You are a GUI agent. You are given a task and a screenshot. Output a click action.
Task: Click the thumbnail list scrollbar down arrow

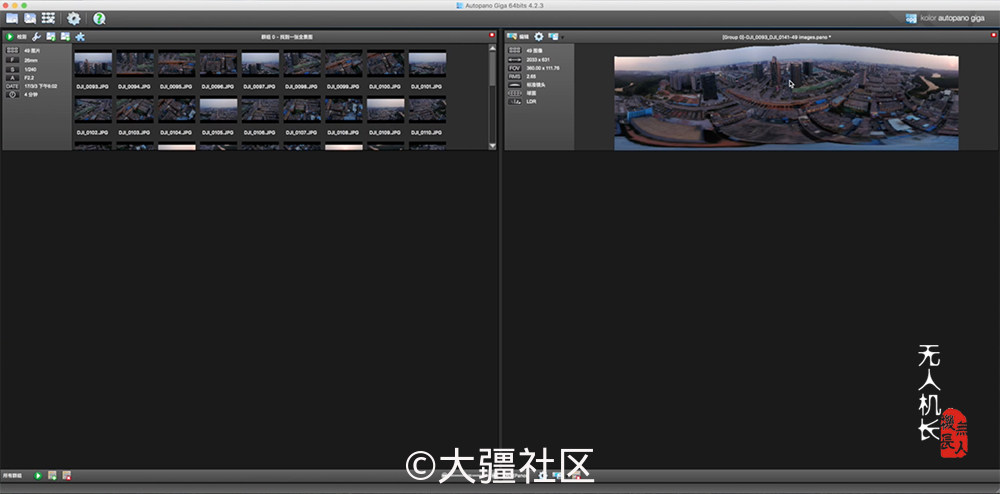pos(492,146)
